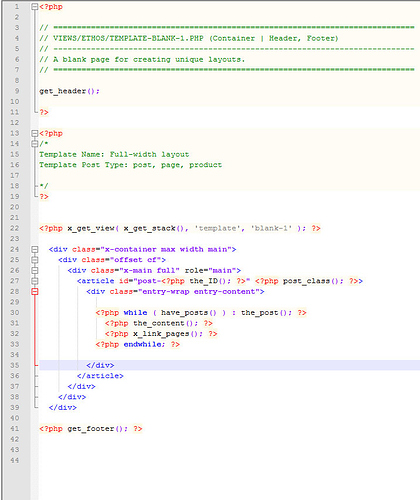Collapse the offset cf div fold marker
Viewport: 420px width, 500px height.
point(35,260)
